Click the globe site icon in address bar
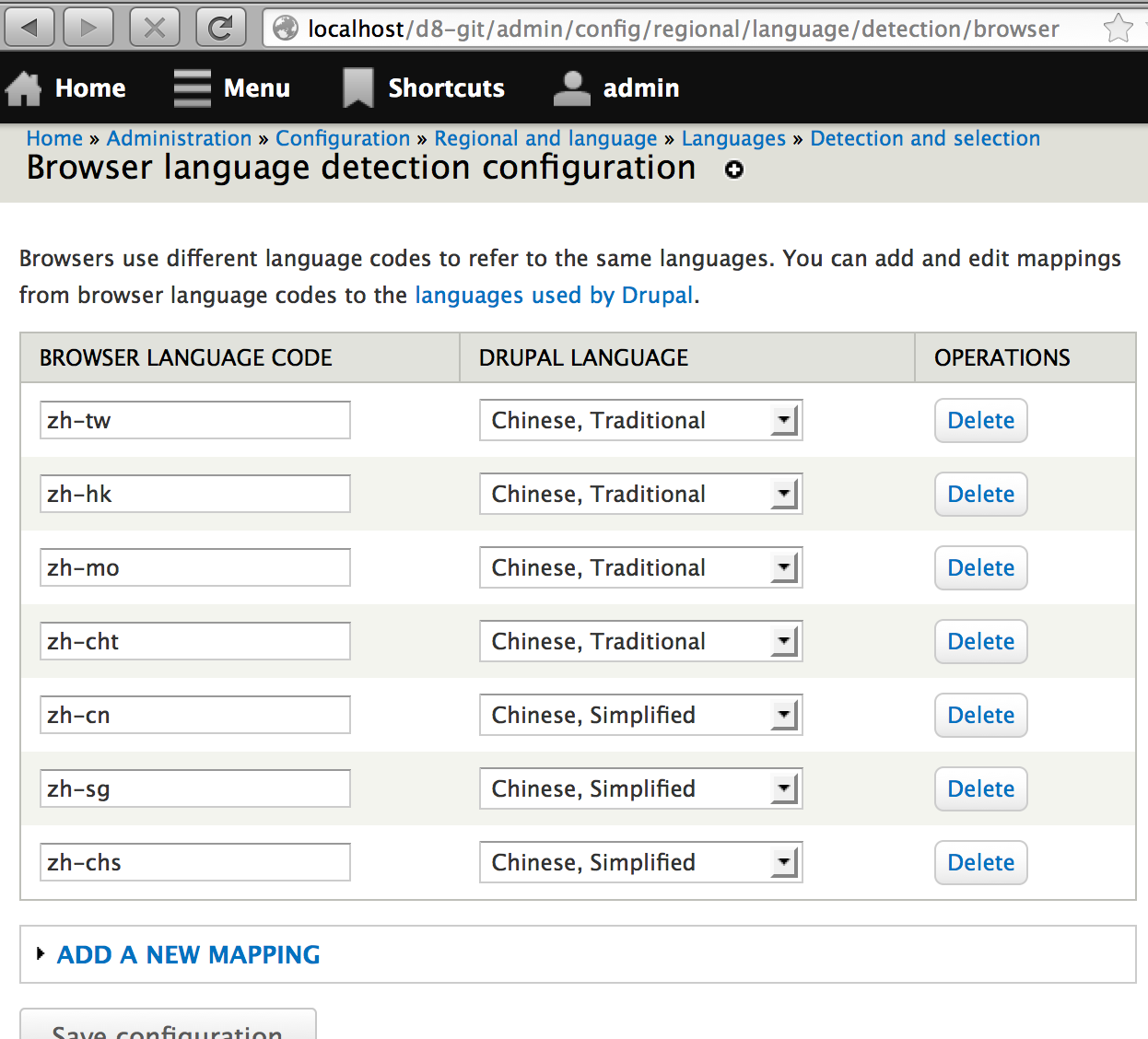The image size is (1148, 1039). (x=285, y=28)
